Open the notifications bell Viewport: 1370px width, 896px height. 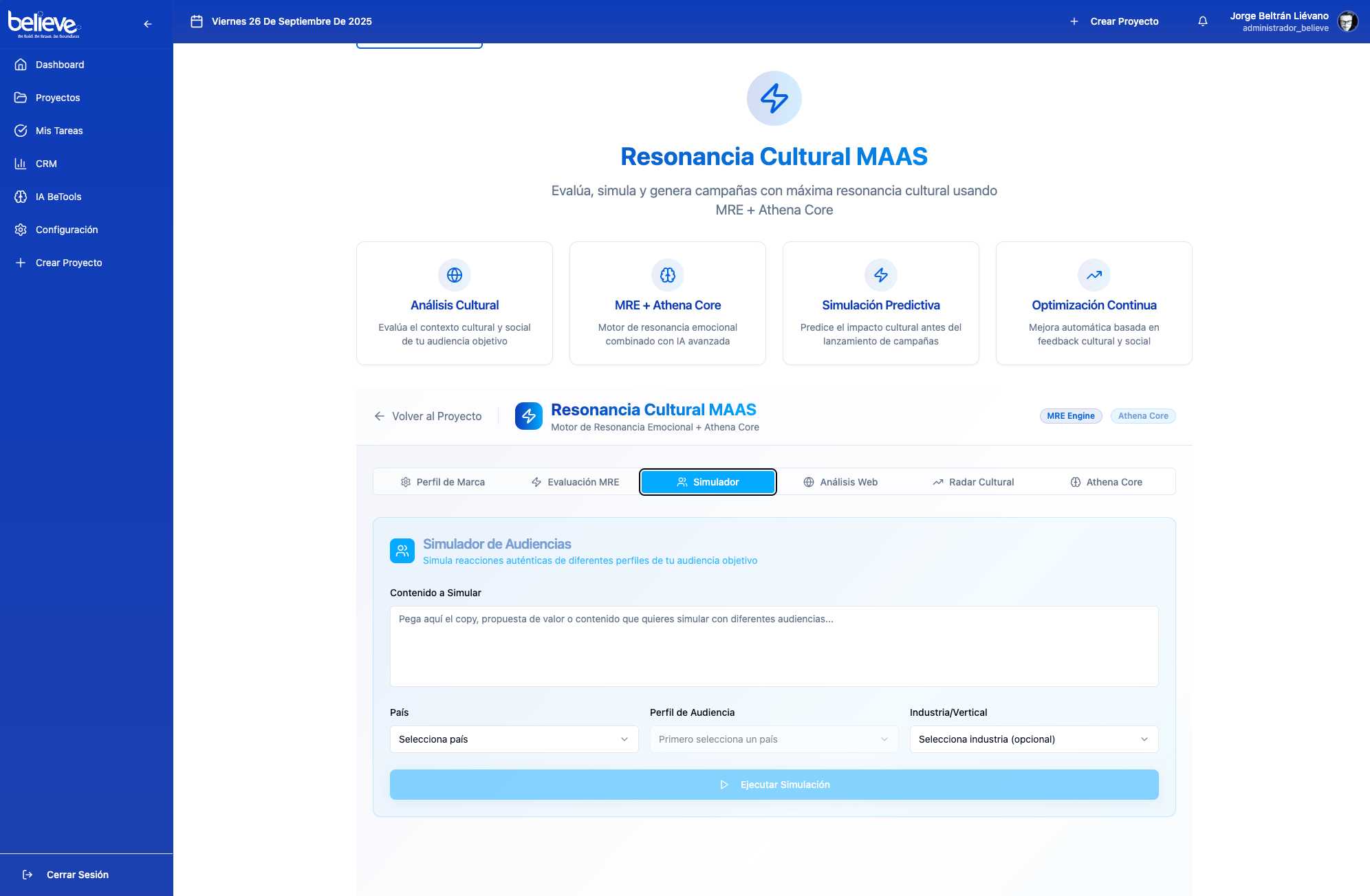click(1203, 21)
